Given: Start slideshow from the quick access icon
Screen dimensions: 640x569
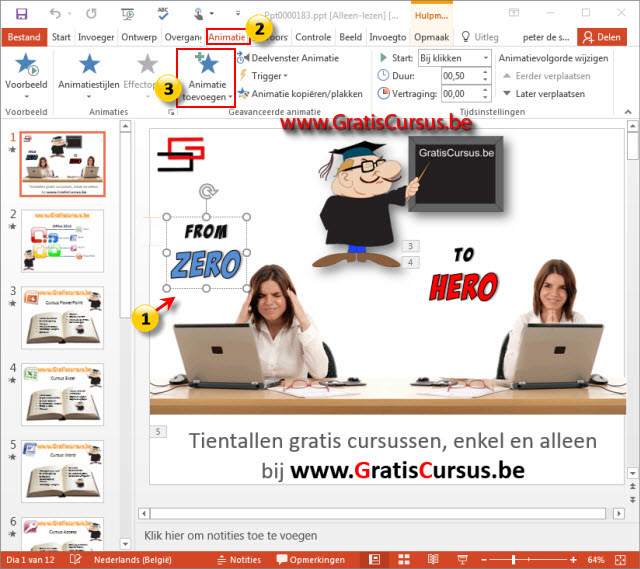Looking at the screenshot, I should pyautogui.click(x=128, y=14).
